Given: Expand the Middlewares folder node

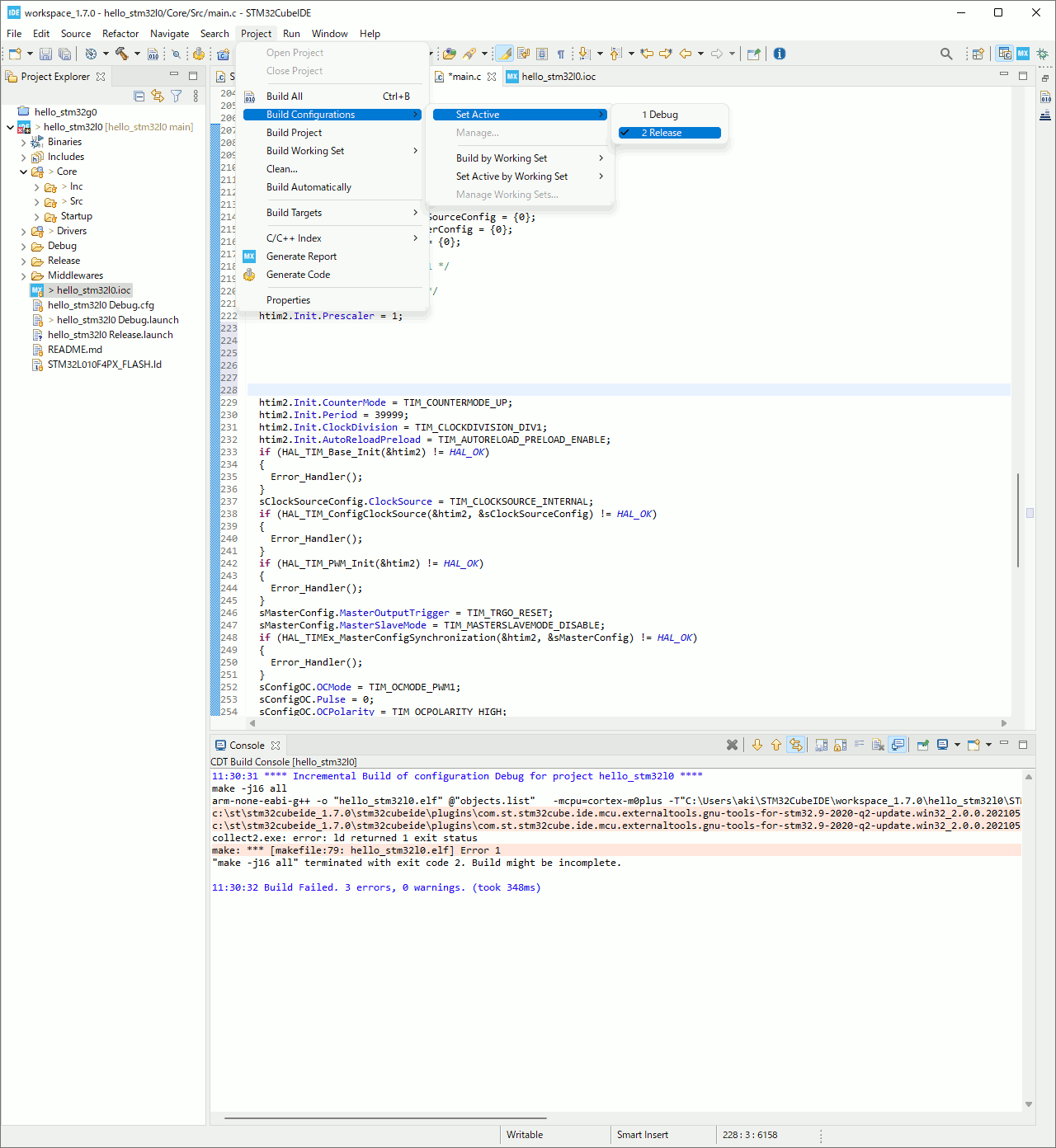Looking at the screenshot, I should 23,275.
